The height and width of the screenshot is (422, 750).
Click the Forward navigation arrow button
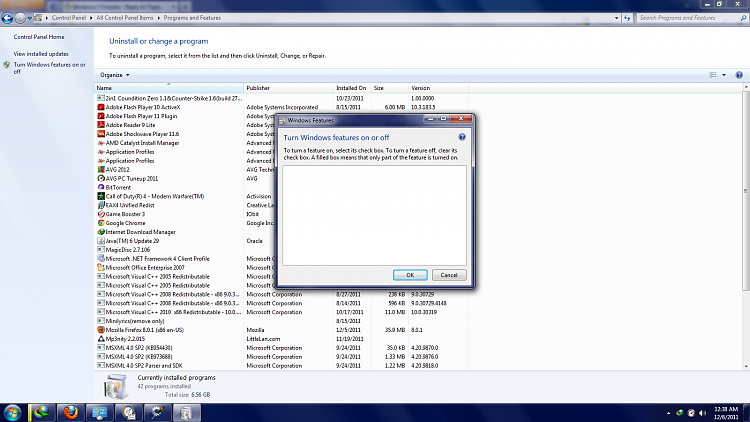point(20,18)
